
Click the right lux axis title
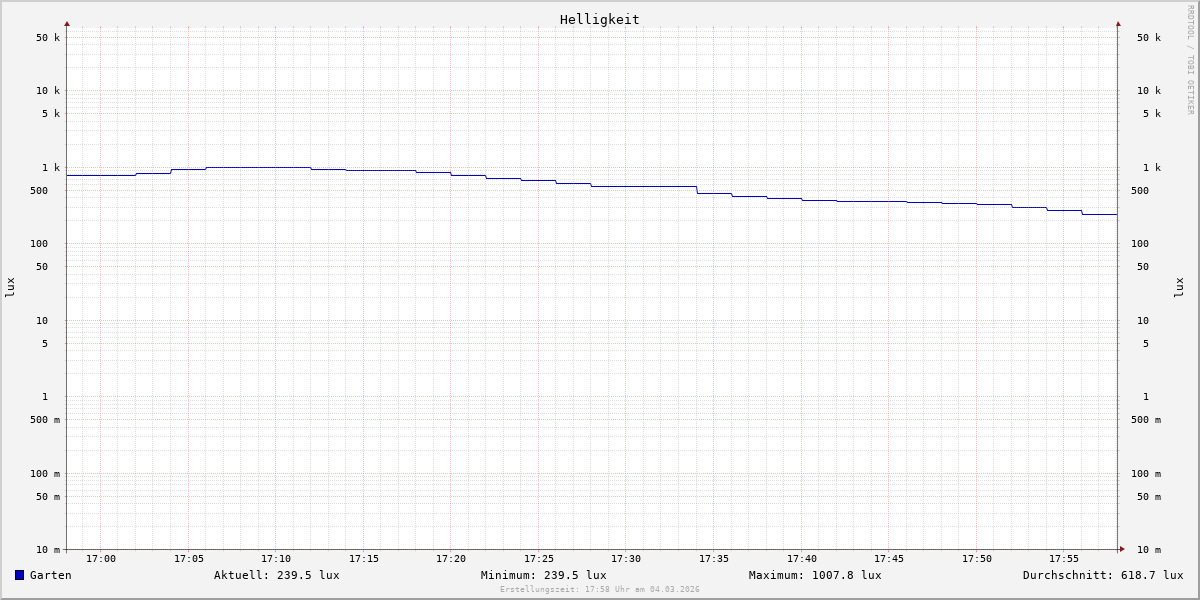1179,287
